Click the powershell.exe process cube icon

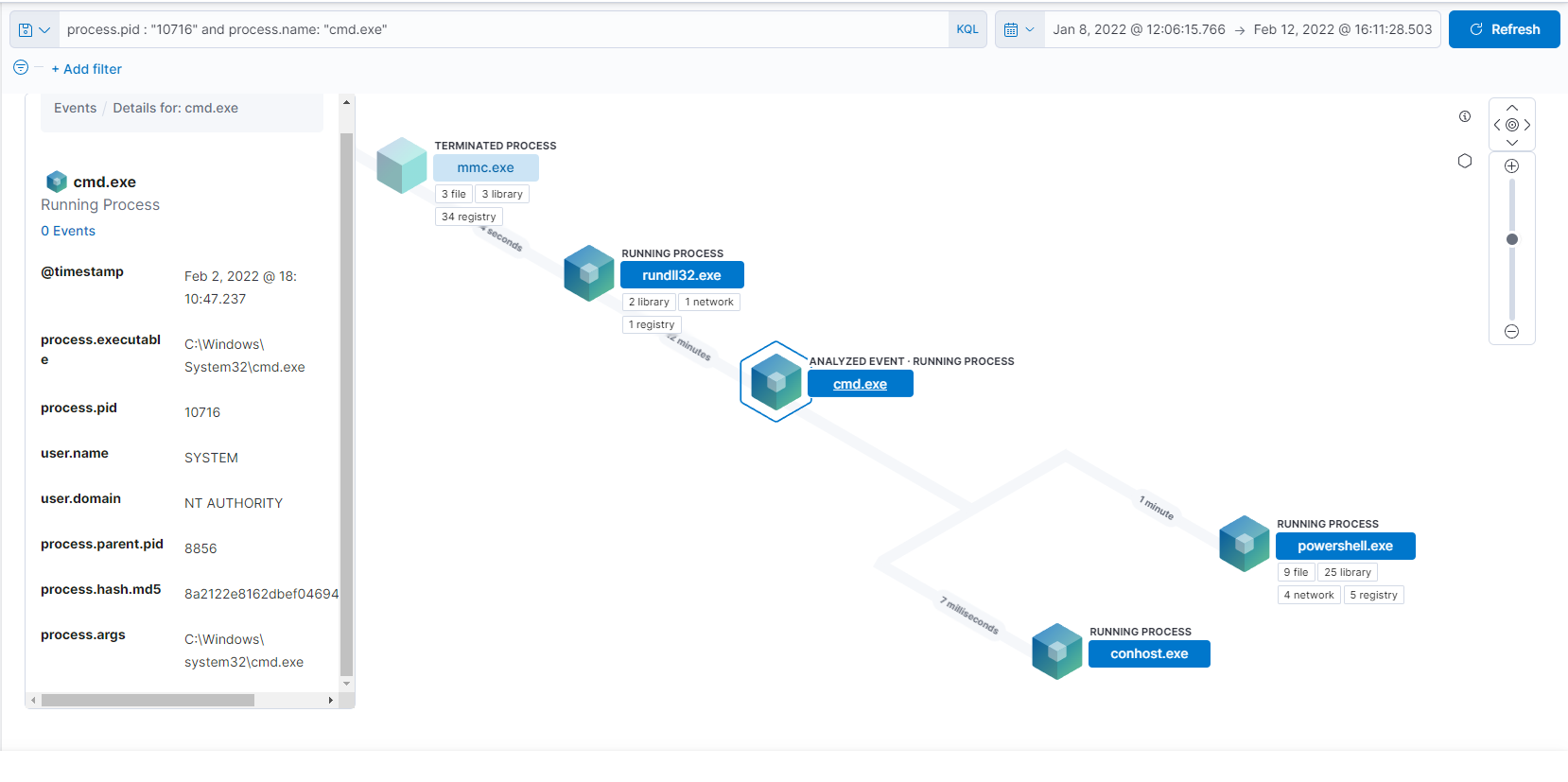[x=1244, y=544]
